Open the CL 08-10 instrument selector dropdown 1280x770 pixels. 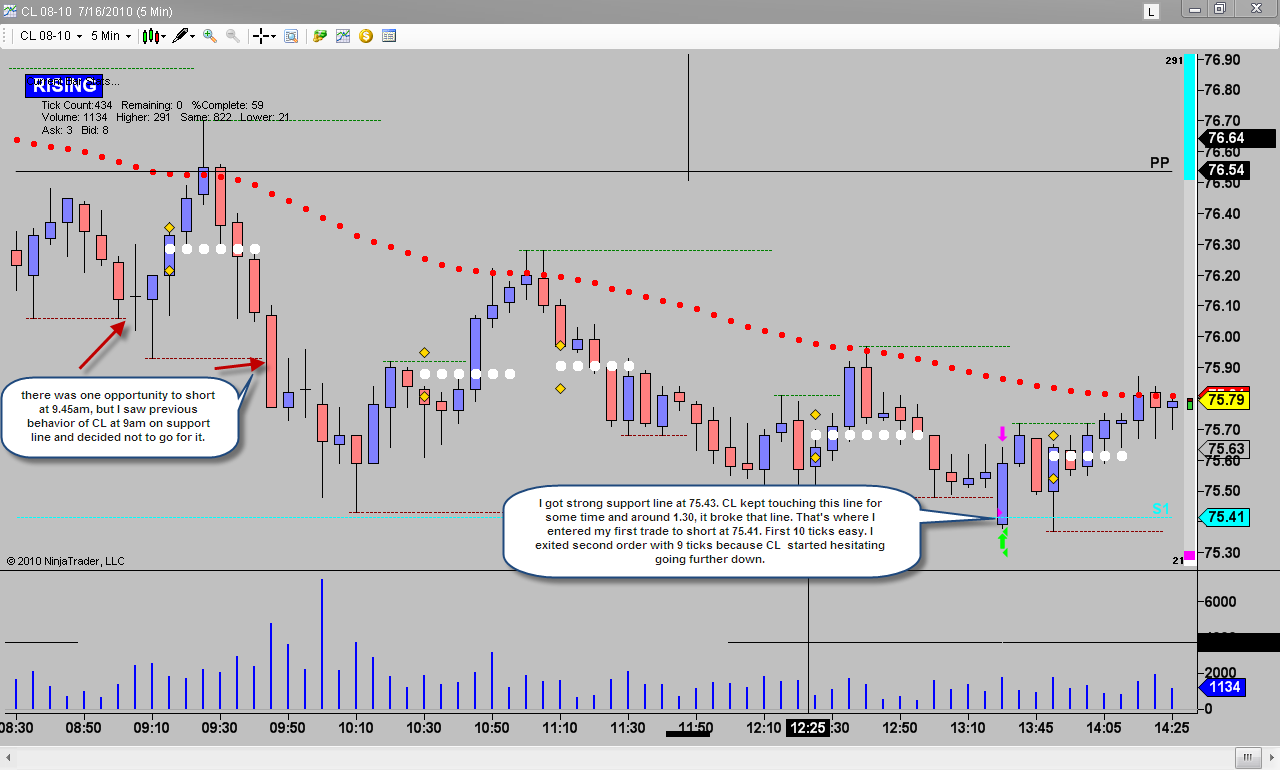pos(50,36)
